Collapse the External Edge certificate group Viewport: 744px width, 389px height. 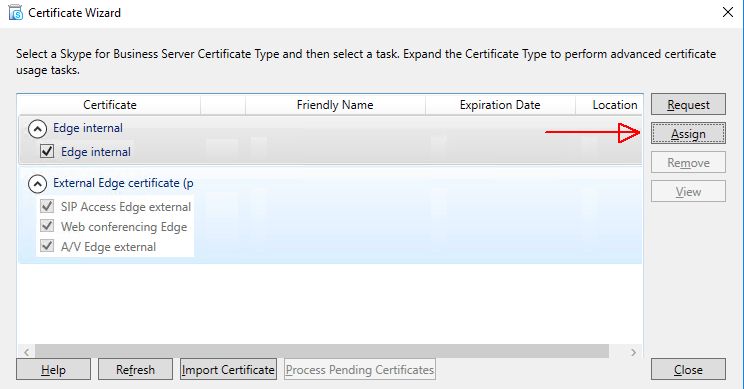pyautogui.click(x=37, y=184)
